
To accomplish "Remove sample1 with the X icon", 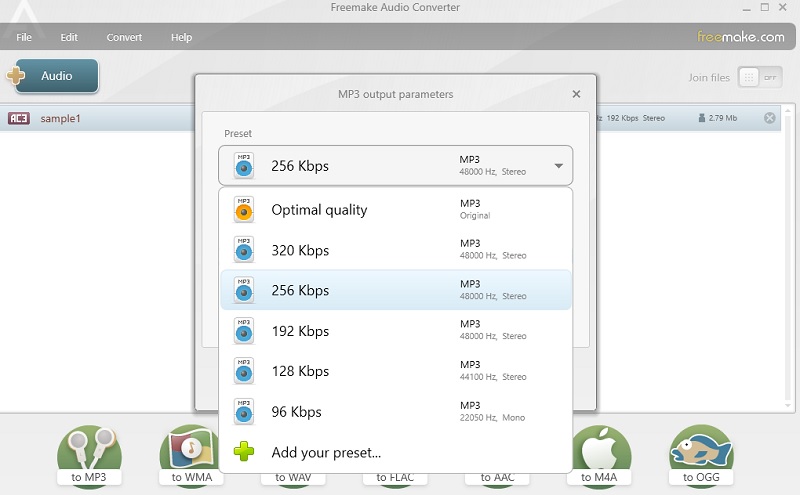I will [x=769, y=118].
